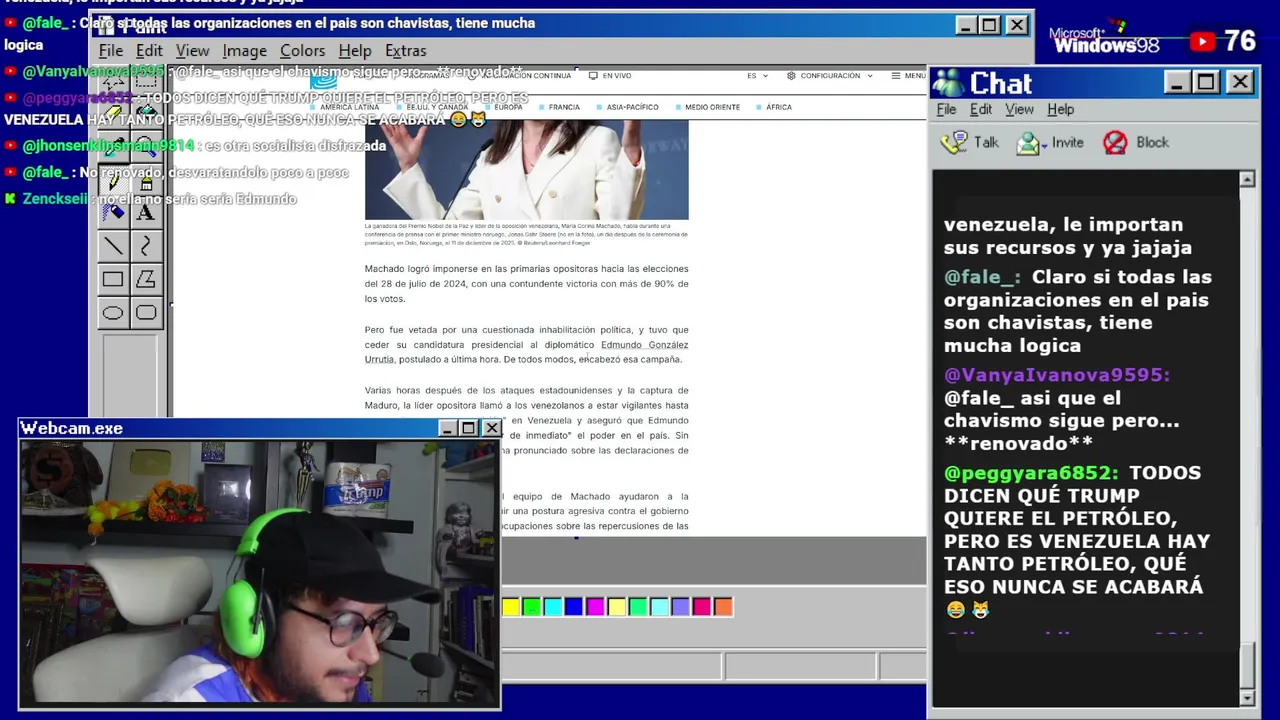Select the Magnifier tool in Paint

[x=146, y=148]
